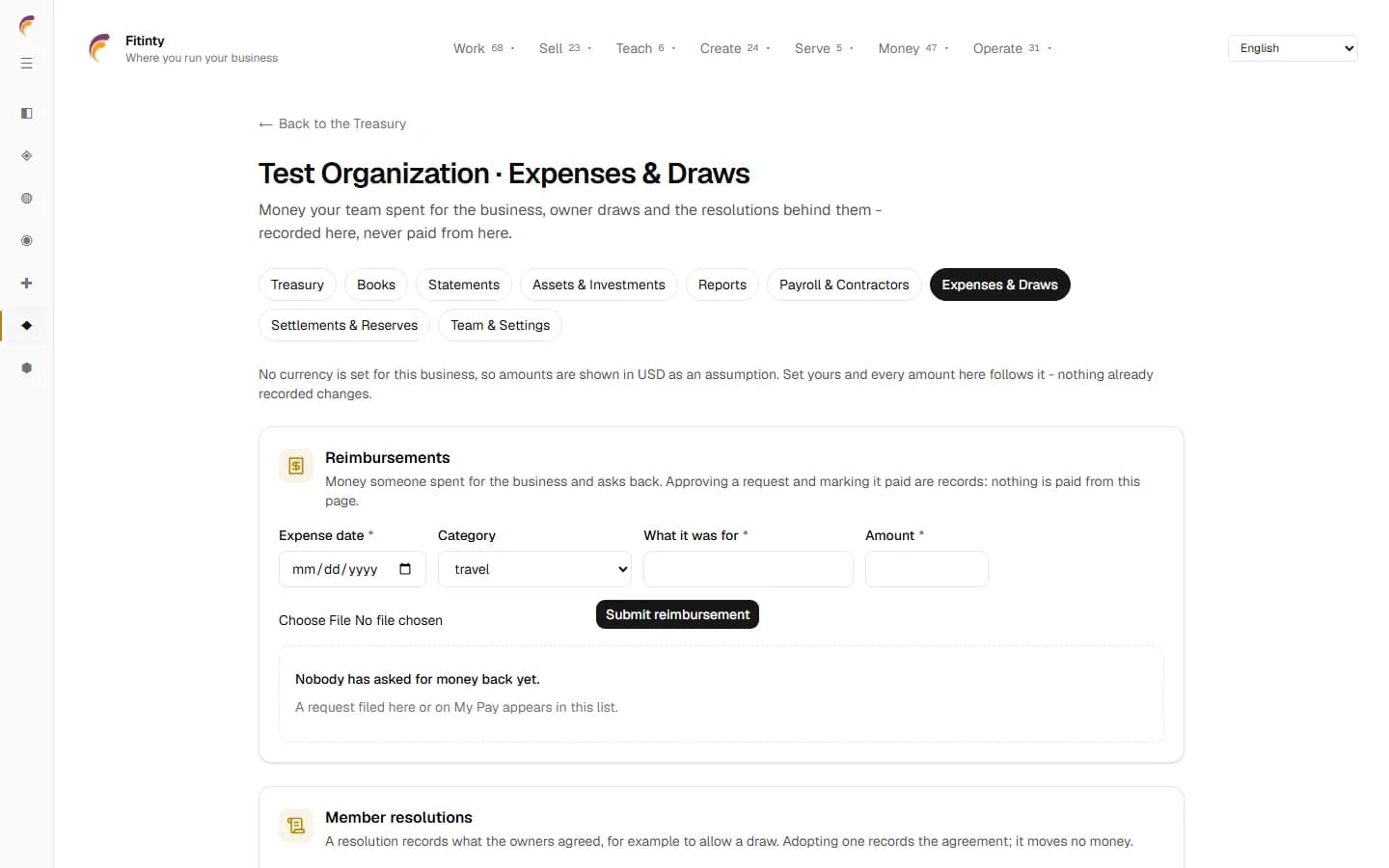The width and height of the screenshot is (1389, 868).
Task: Click the solid black diamond sidebar icon
Action: (27, 326)
